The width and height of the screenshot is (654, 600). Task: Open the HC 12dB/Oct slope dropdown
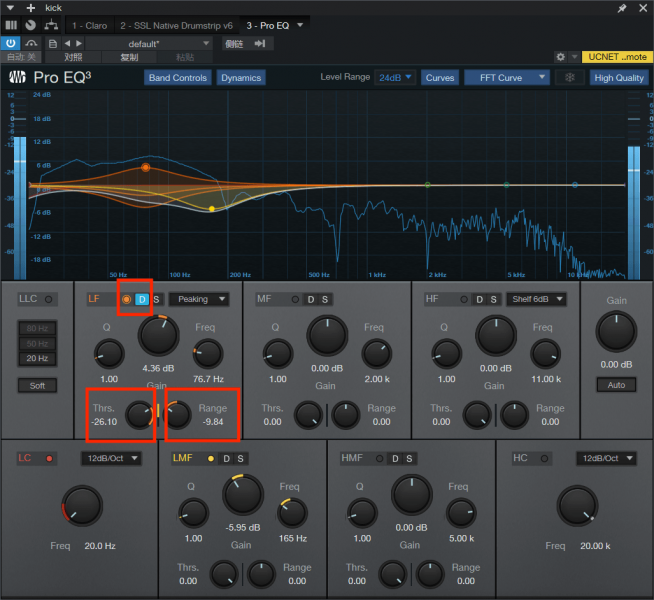click(x=606, y=458)
